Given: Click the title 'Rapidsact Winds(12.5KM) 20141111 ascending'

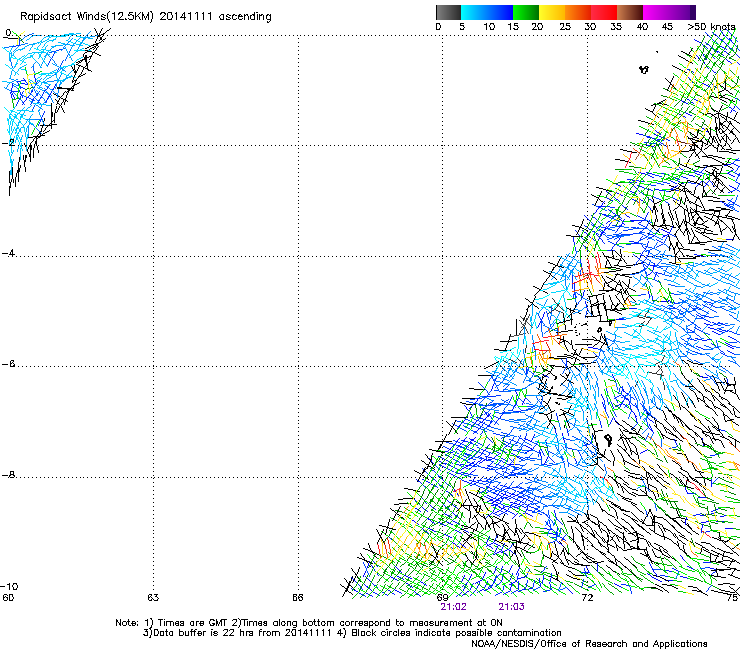Looking at the screenshot, I should (146, 17).
